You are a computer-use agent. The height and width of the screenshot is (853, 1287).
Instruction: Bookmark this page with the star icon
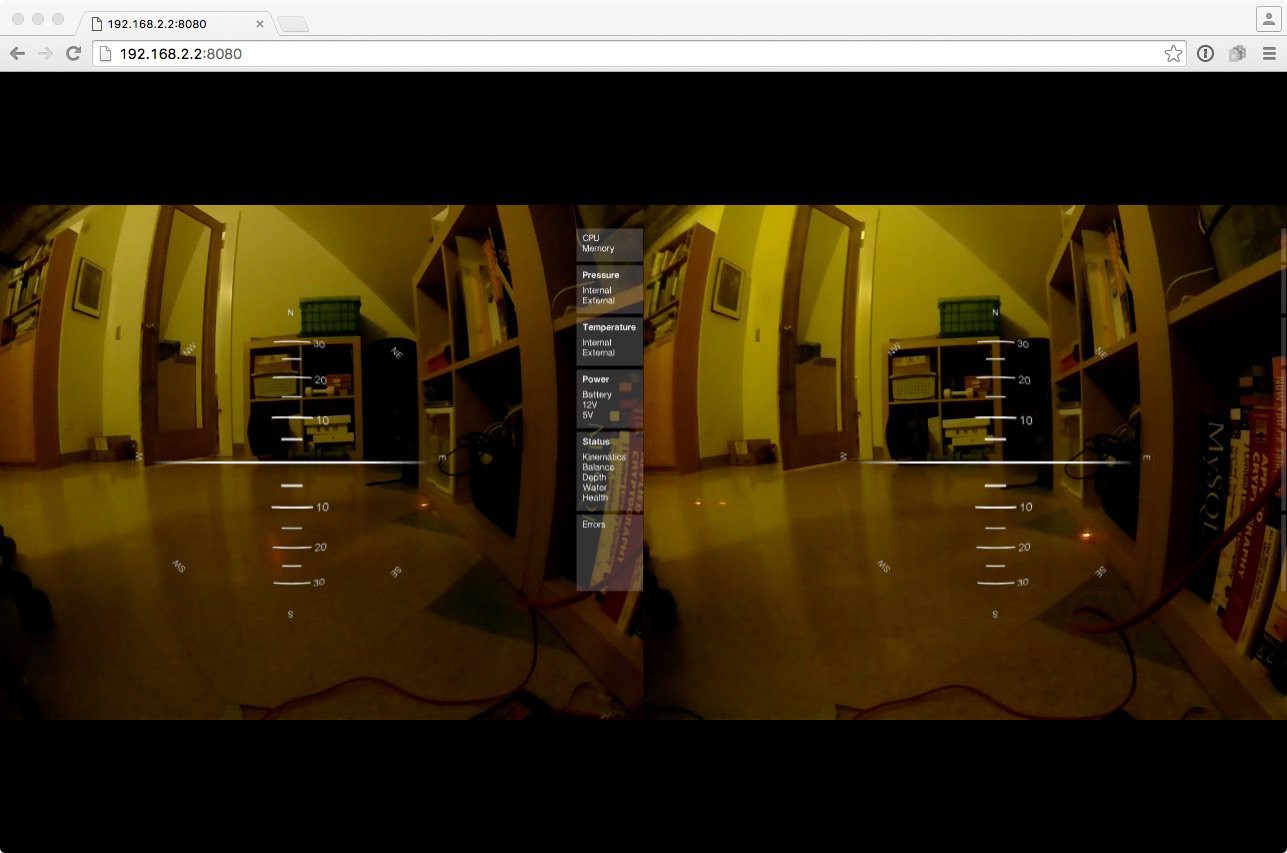(x=1173, y=54)
